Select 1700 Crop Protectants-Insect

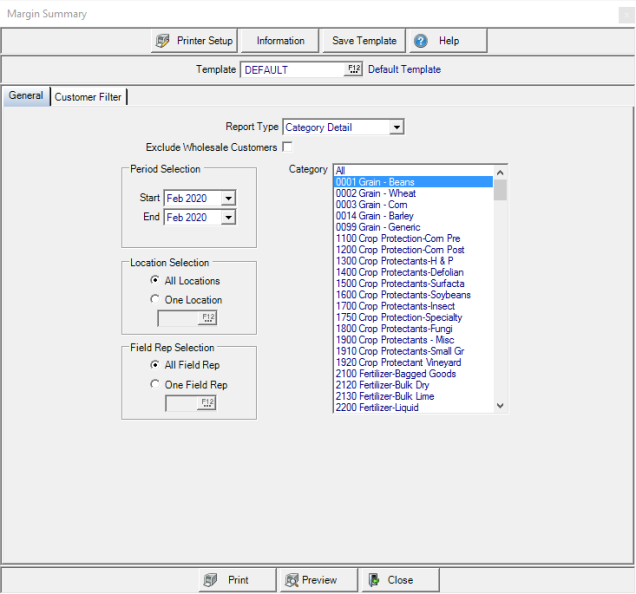(x=413, y=306)
